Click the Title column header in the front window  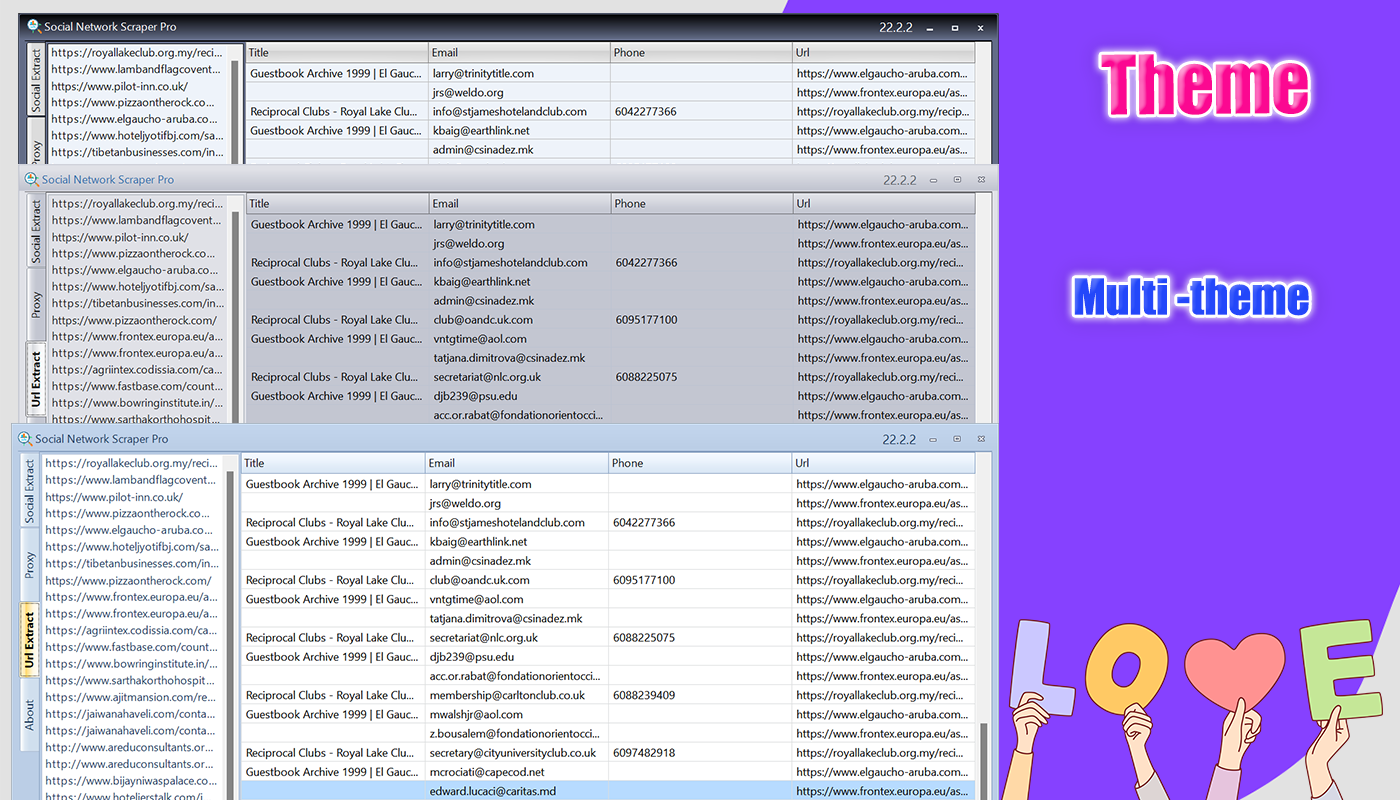coord(333,463)
